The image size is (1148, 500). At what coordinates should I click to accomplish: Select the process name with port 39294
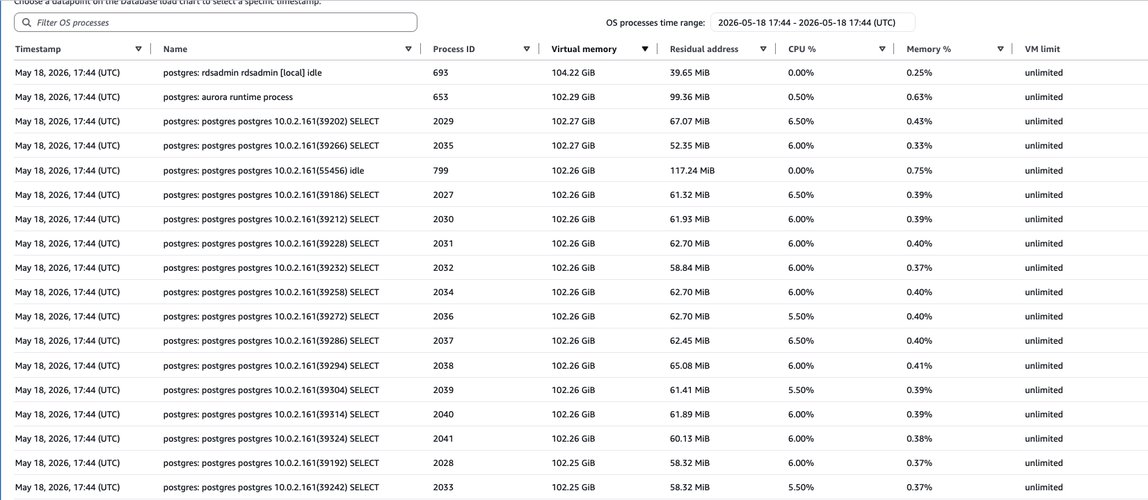click(x=271, y=365)
